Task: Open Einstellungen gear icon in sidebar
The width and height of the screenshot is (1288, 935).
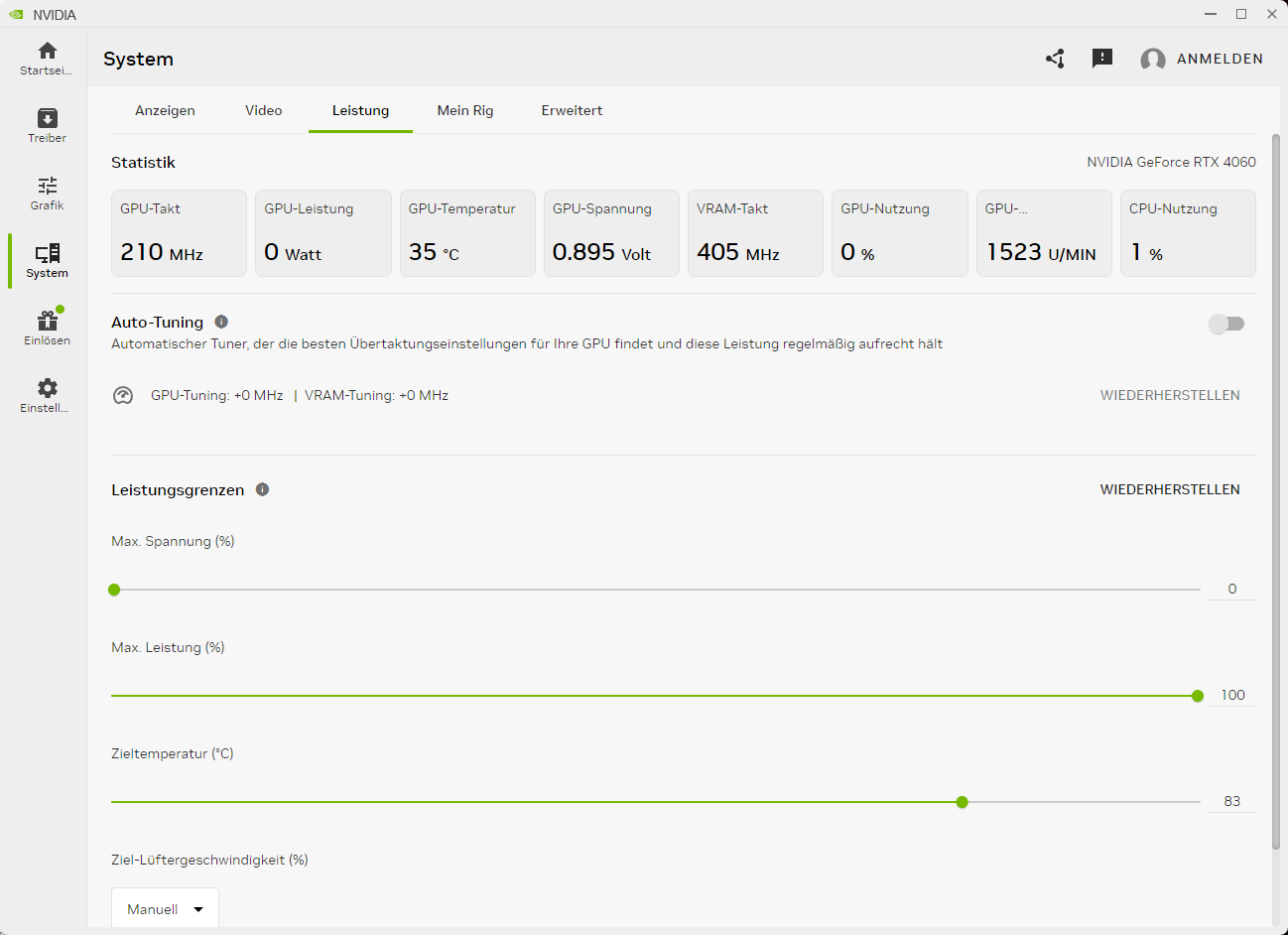Action: [x=47, y=388]
